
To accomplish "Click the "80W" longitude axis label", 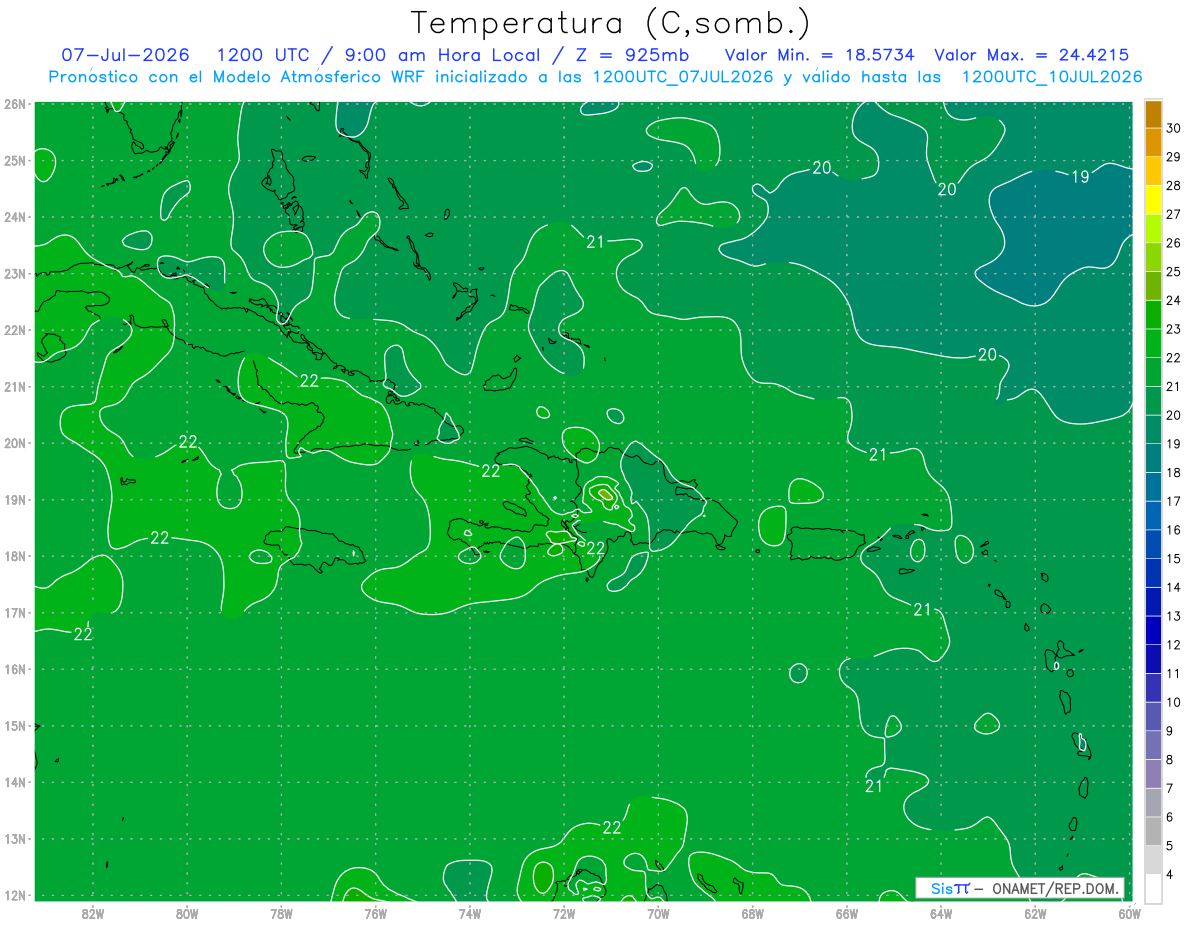I will (x=187, y=913).
